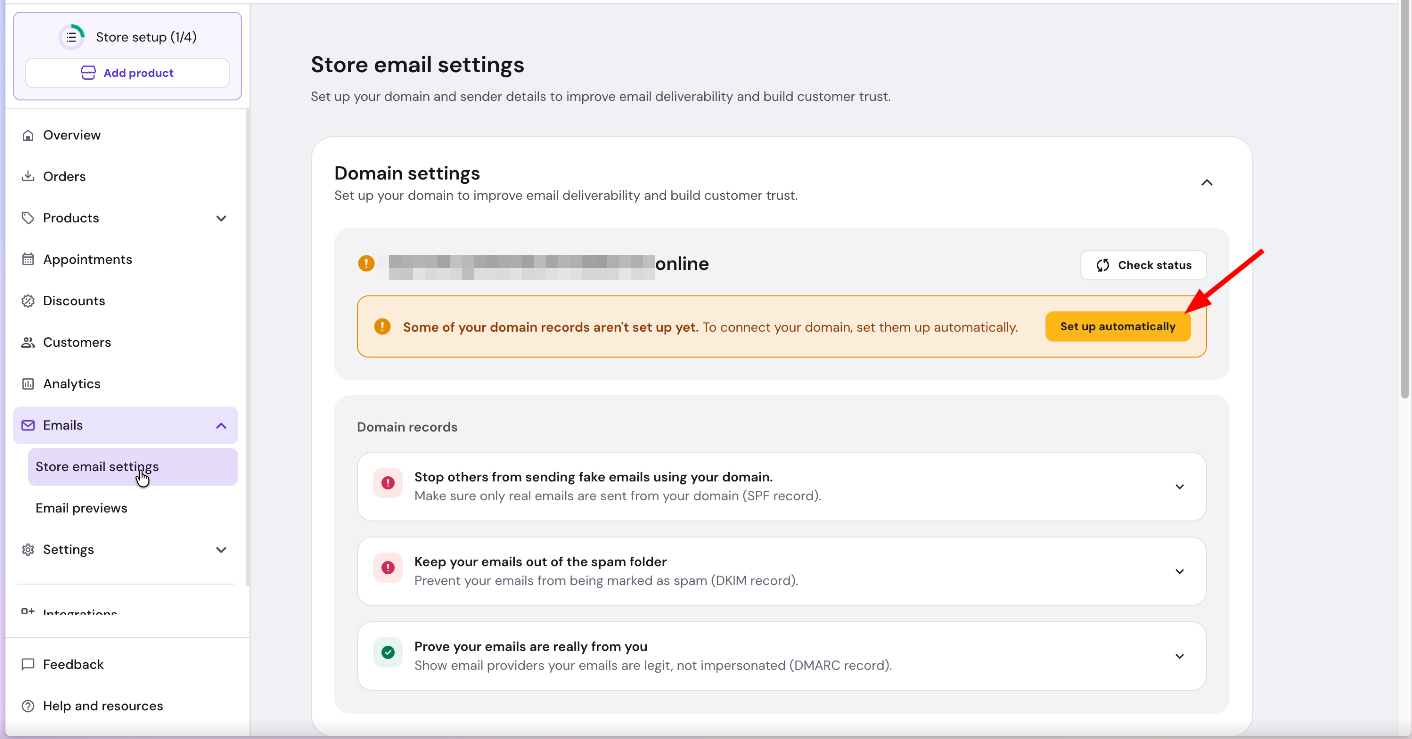Click the Appointments calendar icon
The image size is (1412, 739).
[x=28, y=260]
